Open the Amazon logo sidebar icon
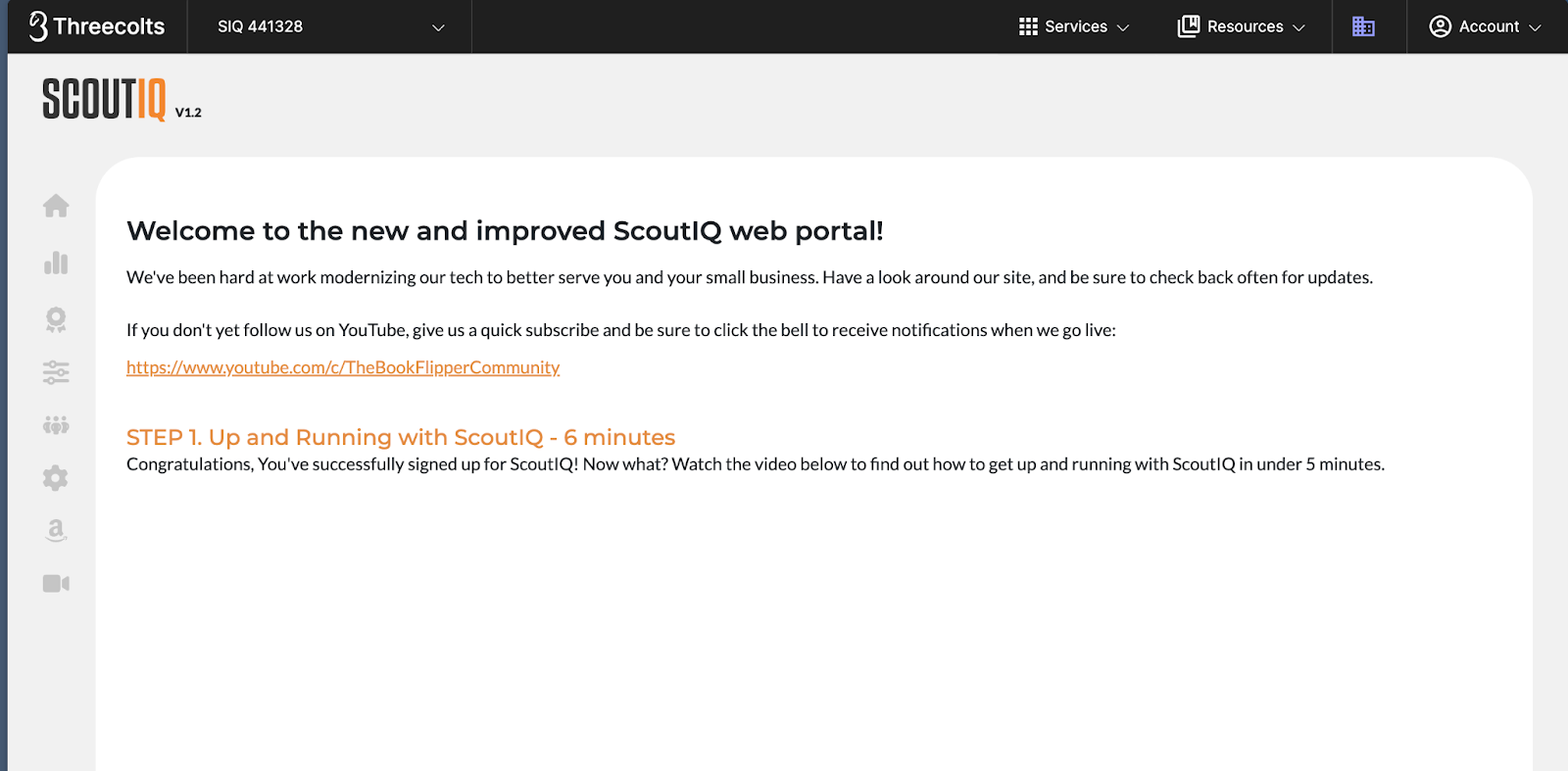 click(x=56, y=530)
